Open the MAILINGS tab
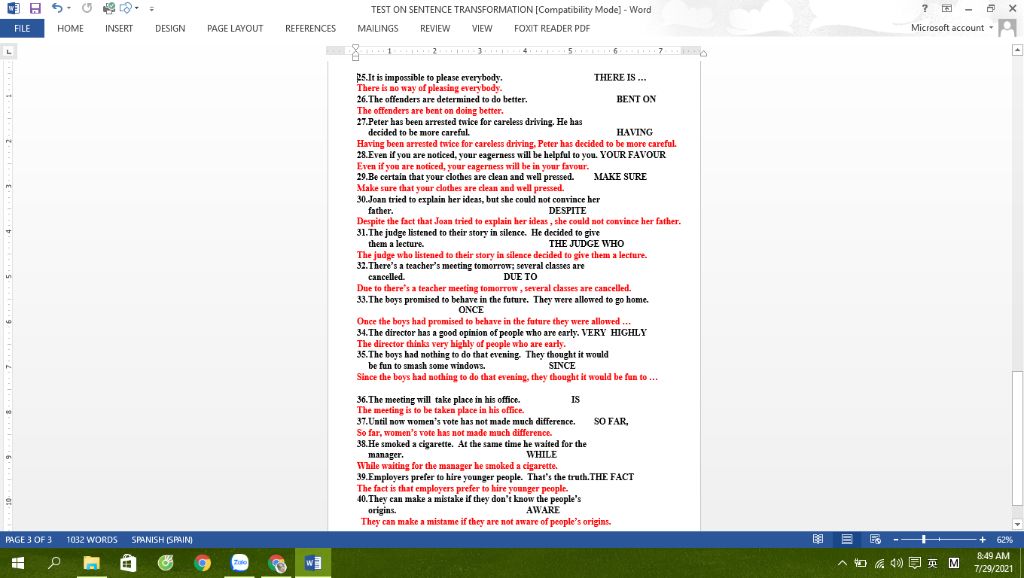The width and height of the screenshot is (1024, 578). pos(377,28)
